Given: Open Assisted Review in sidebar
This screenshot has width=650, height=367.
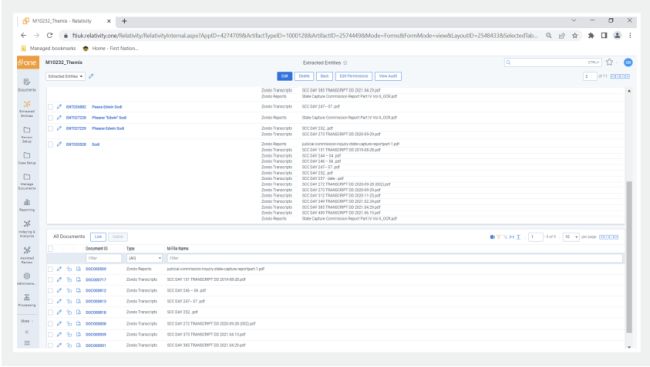Looking at the screenshot, I should (27, 255).
